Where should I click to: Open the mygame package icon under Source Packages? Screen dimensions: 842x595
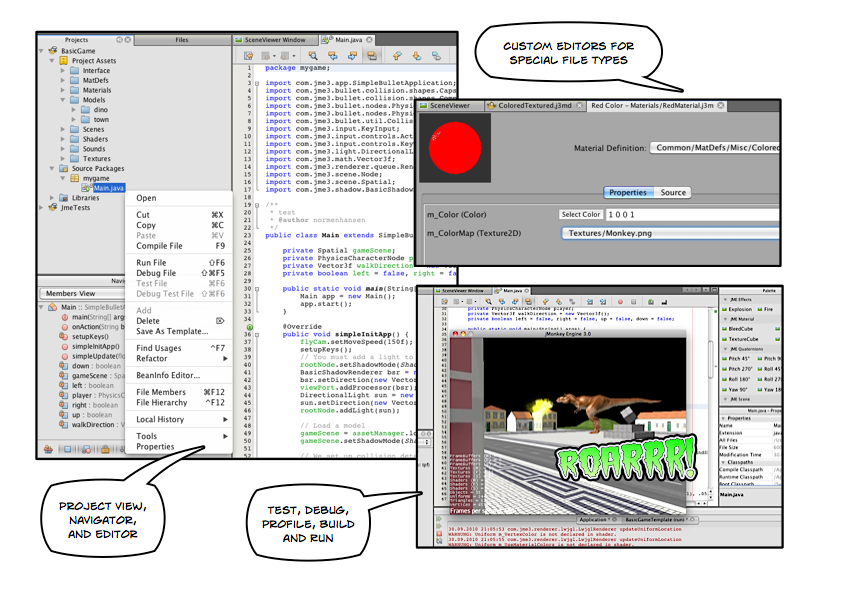[74, 177]
